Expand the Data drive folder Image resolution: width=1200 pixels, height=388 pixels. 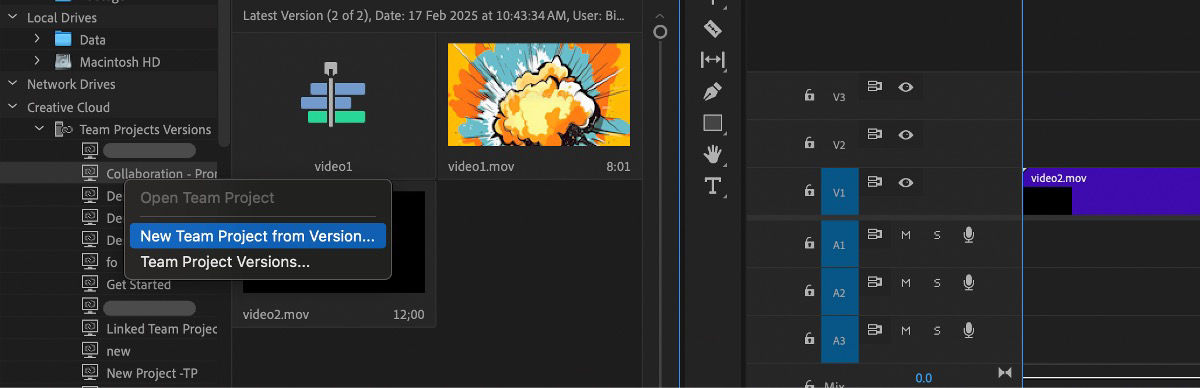(x=37, y=39)
